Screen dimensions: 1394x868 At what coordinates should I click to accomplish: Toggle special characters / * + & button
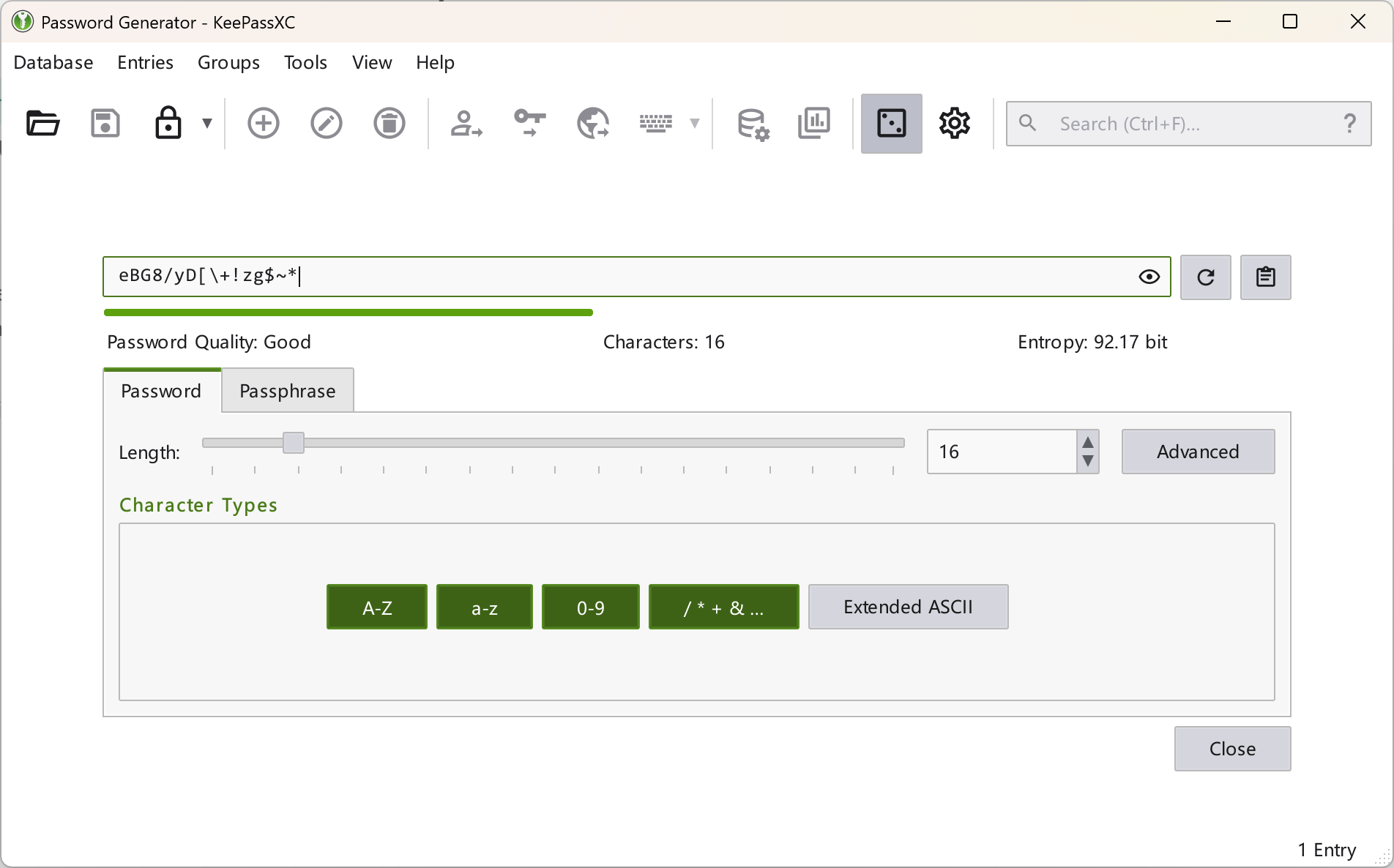point(724,607)
